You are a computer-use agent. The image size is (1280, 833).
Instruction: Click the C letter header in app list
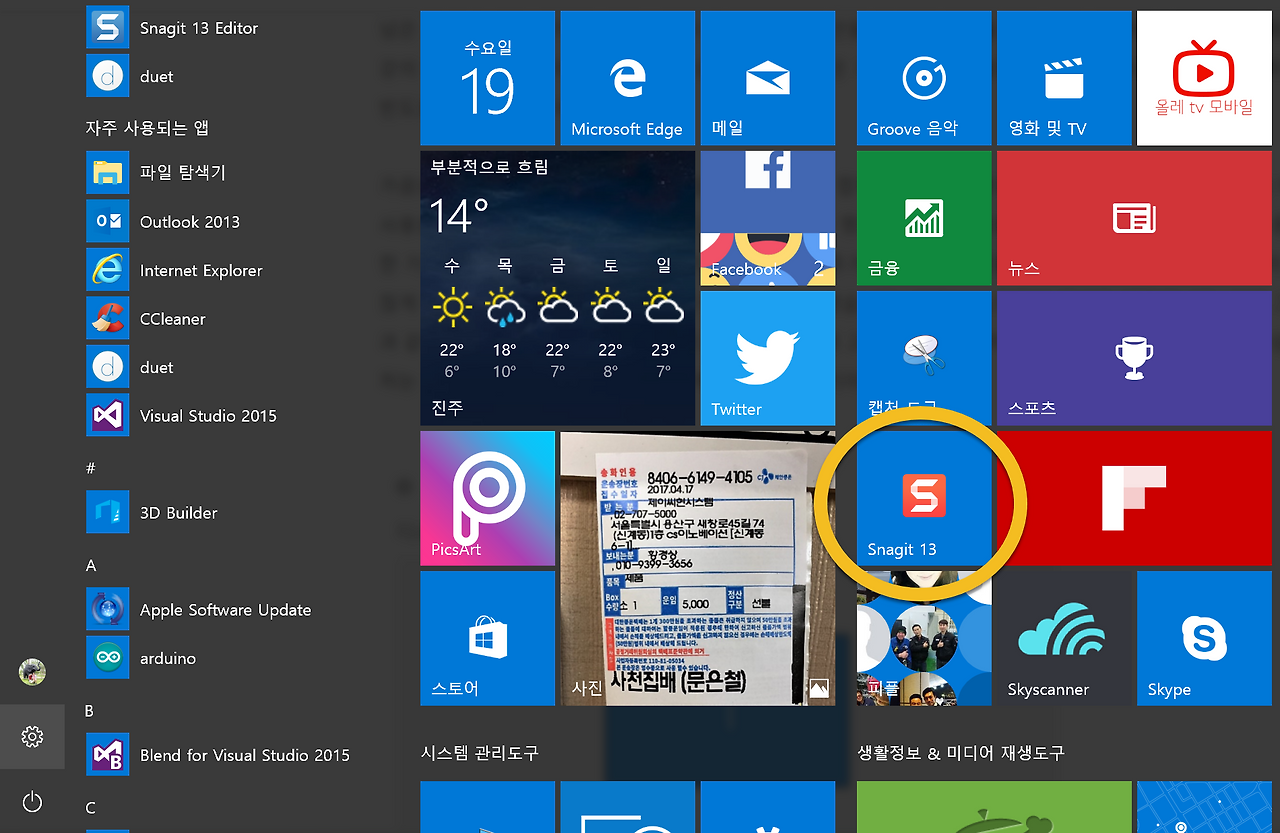point(90,808)
